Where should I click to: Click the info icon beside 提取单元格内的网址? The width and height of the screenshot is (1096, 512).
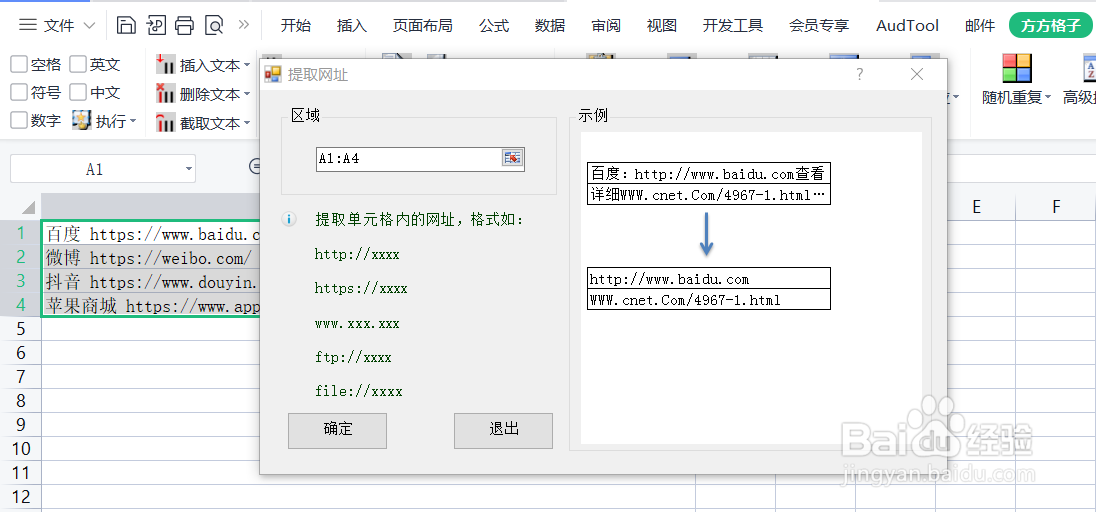point(289,220)
